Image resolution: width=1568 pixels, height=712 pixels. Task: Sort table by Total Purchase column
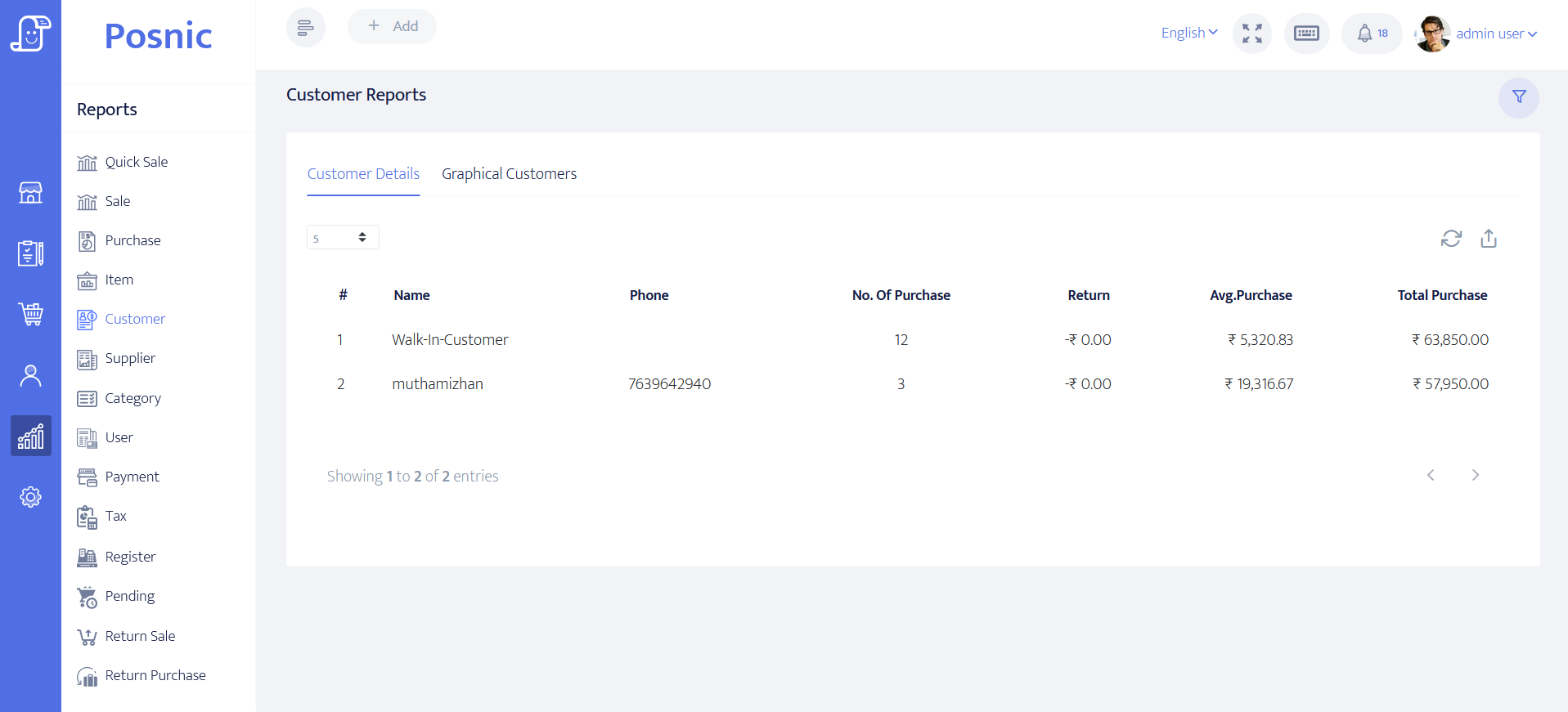click(1441, 295)
